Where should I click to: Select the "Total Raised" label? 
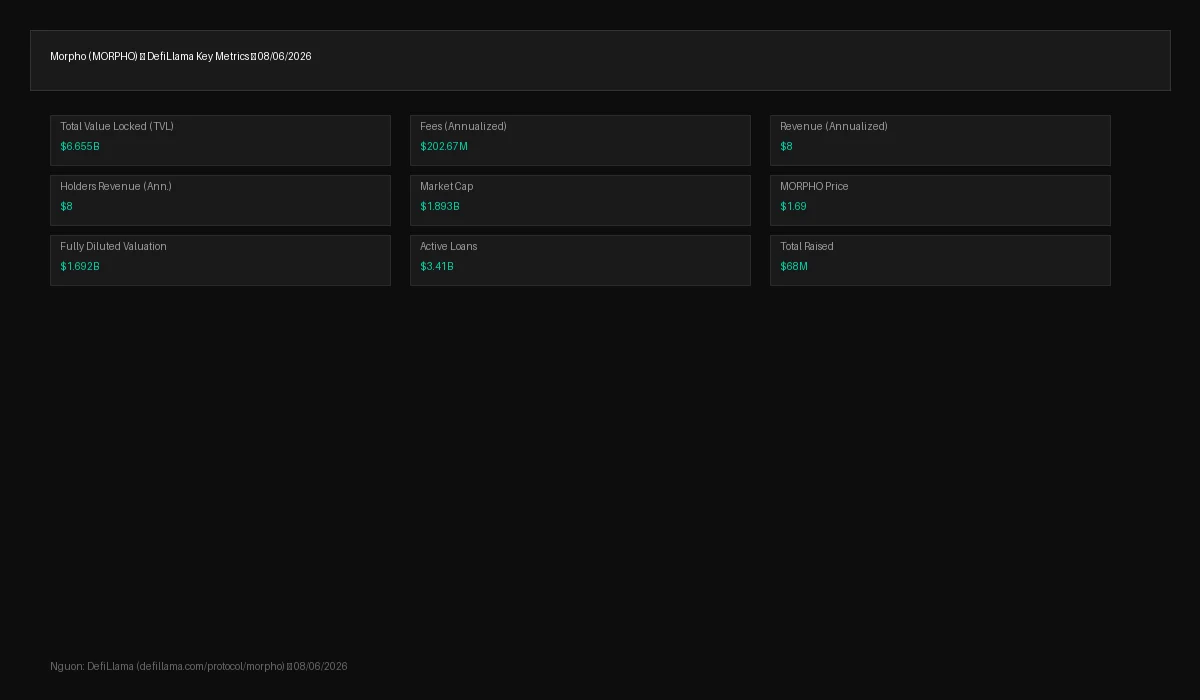[807, 247]
